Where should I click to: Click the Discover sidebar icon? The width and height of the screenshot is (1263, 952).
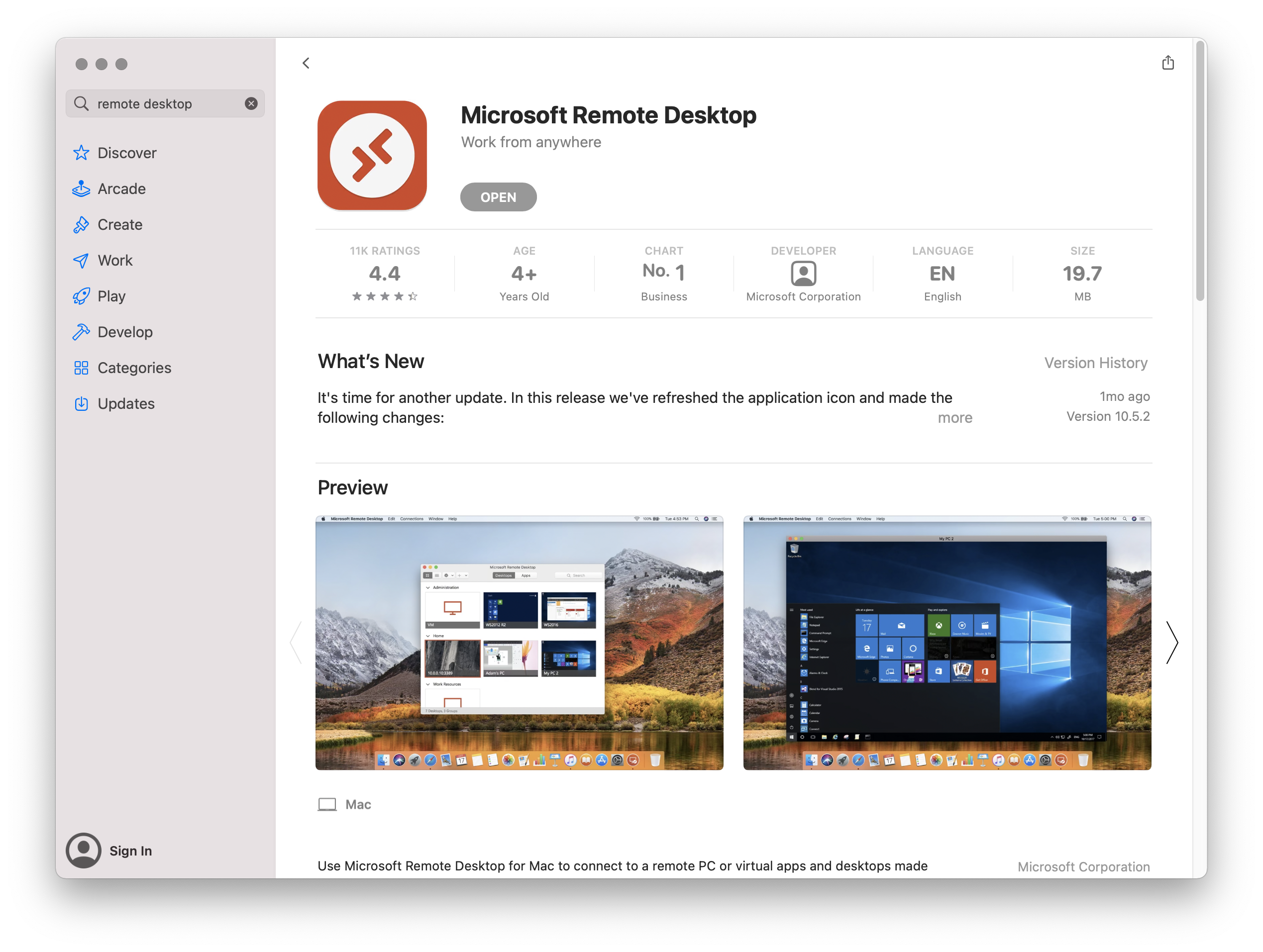point(81,152)
